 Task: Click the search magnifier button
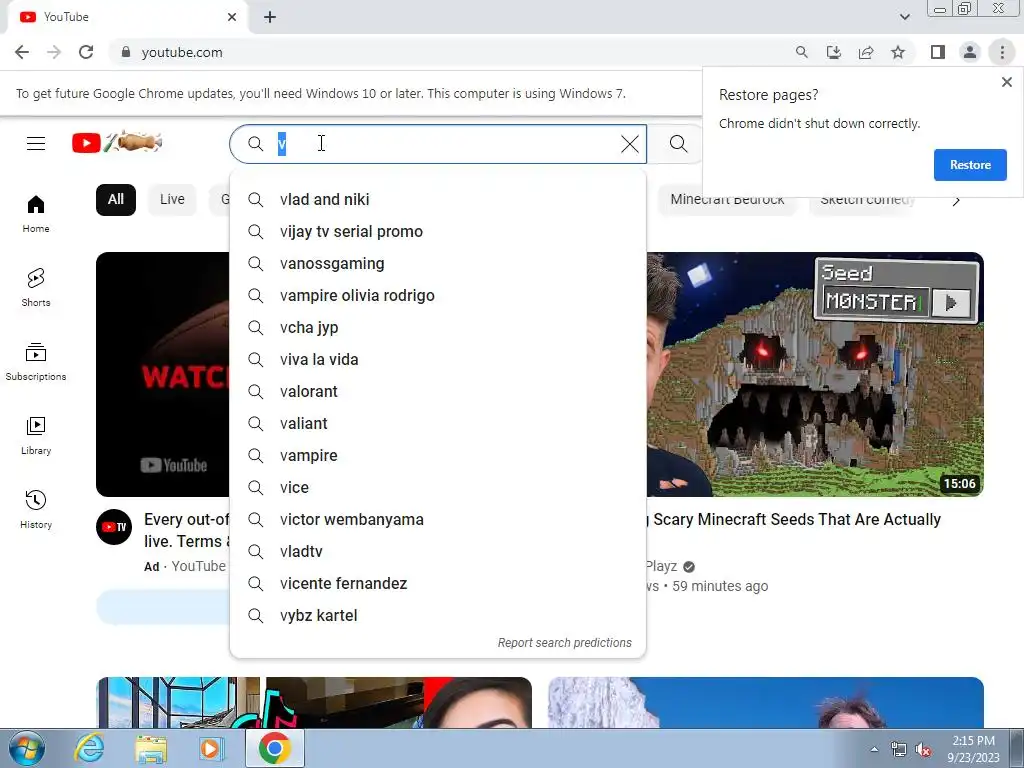[678, 144]
